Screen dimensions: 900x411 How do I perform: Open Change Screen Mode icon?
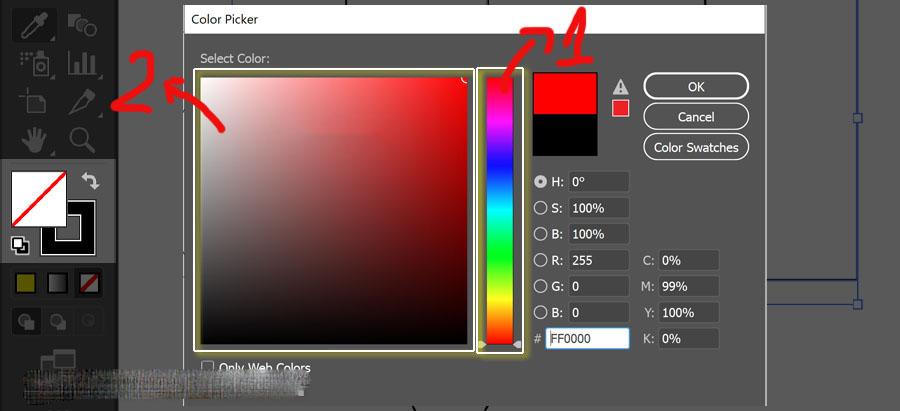58,362
